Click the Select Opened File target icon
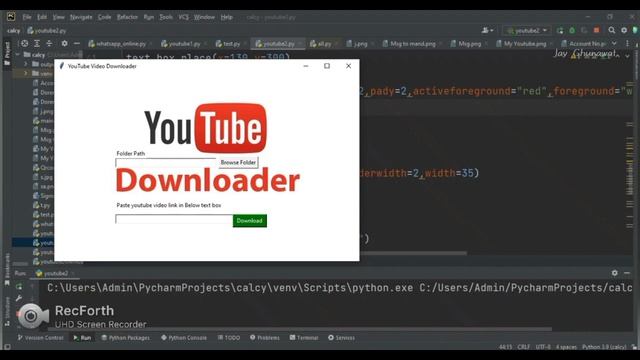640x360 pixels. point(24,43)
